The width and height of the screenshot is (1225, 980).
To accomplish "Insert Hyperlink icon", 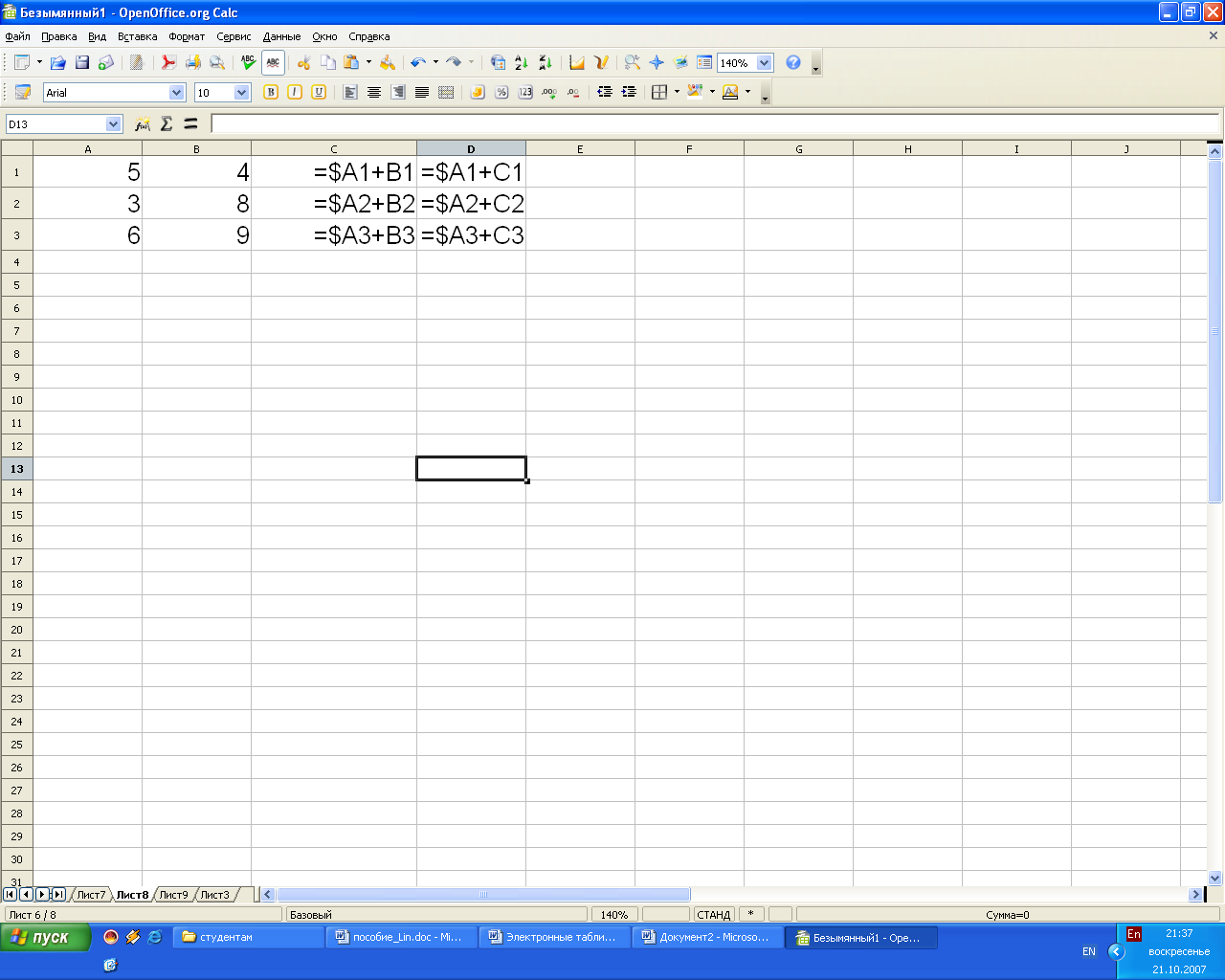I will click(498, 63).
